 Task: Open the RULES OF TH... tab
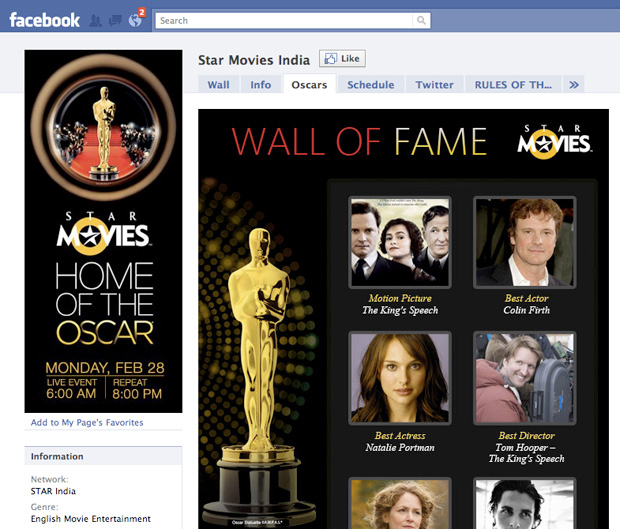(x=513, y=85)
